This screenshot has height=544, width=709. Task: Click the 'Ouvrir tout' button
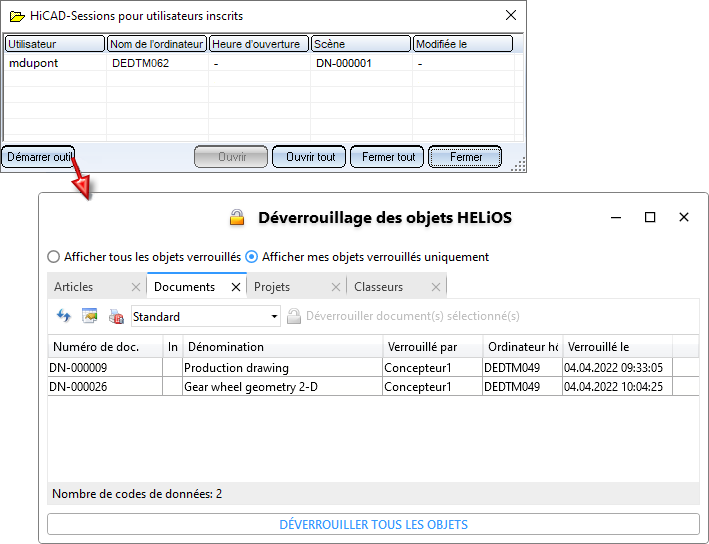click(309, 157)
